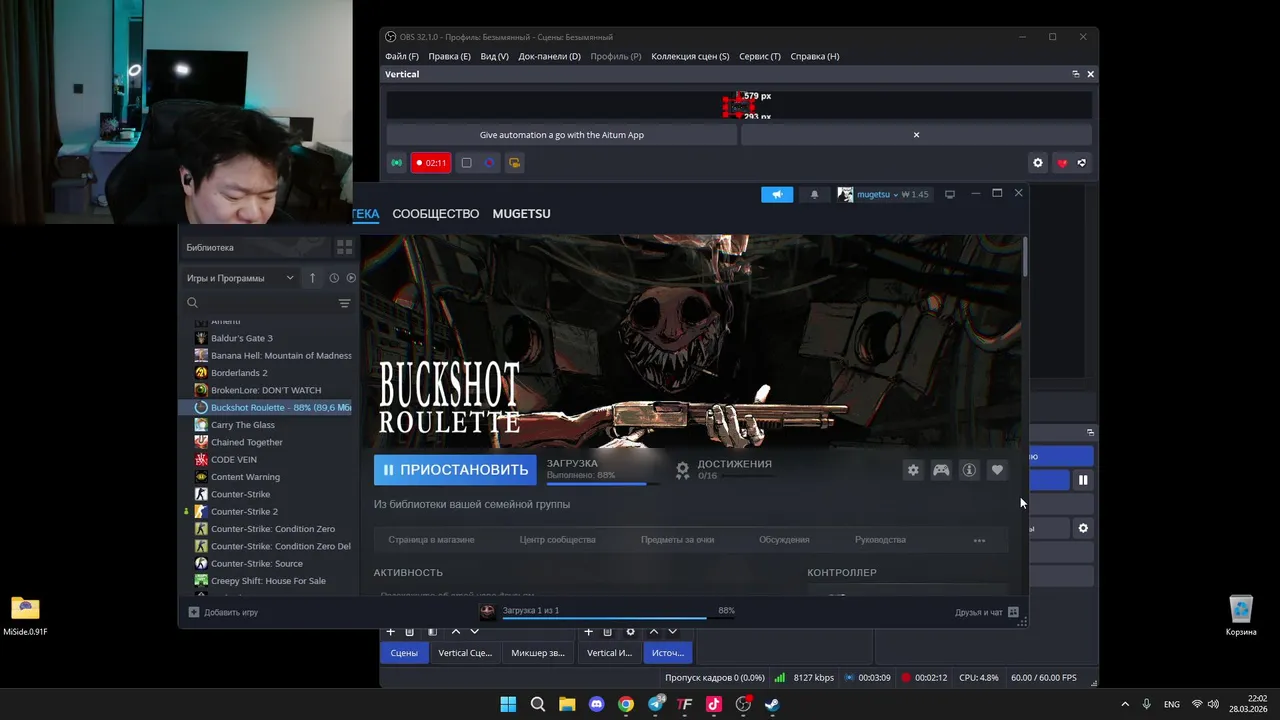Open OBS Коллекция сцен menu

coord(690,56)
